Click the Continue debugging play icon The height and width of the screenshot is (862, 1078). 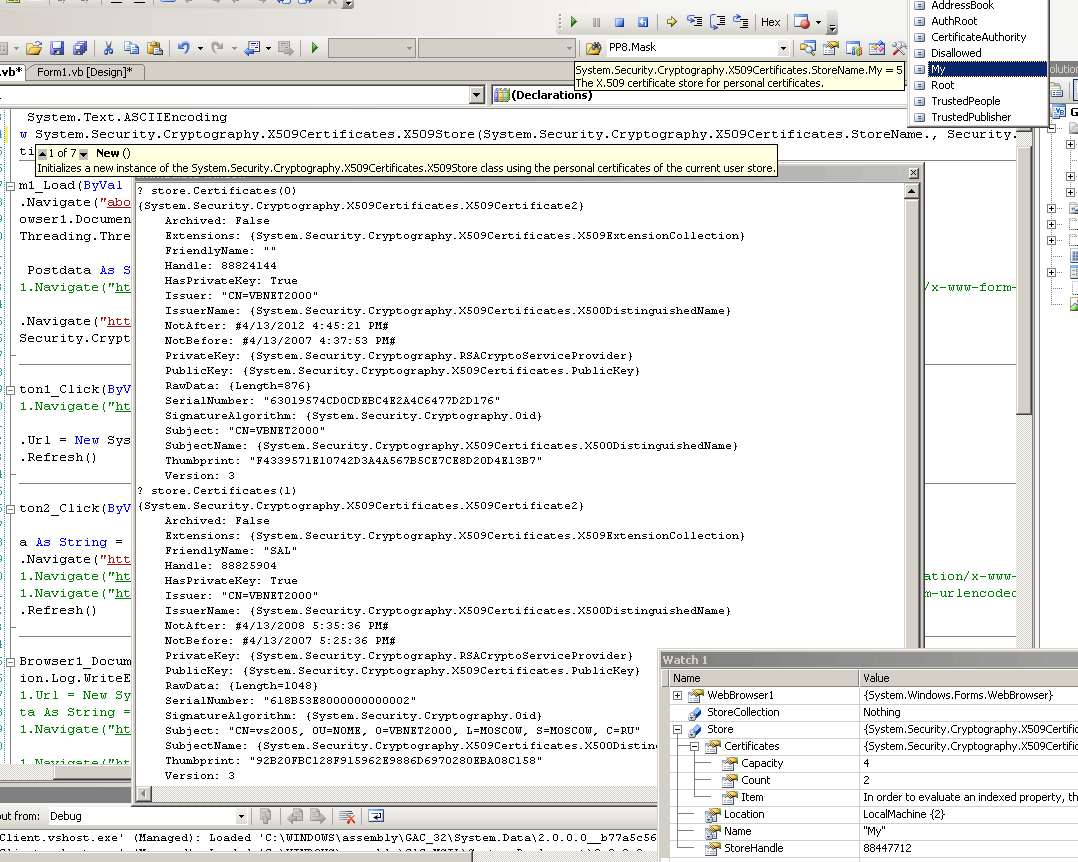point(574,21)
